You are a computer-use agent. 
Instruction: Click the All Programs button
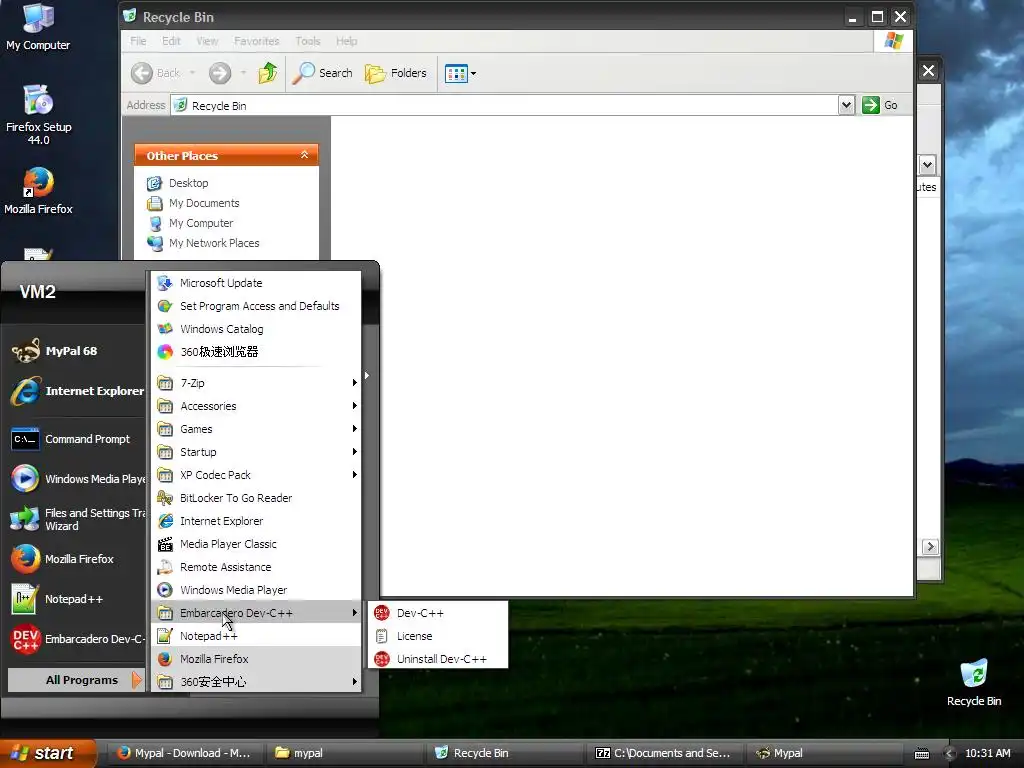[x=76, y=680]
